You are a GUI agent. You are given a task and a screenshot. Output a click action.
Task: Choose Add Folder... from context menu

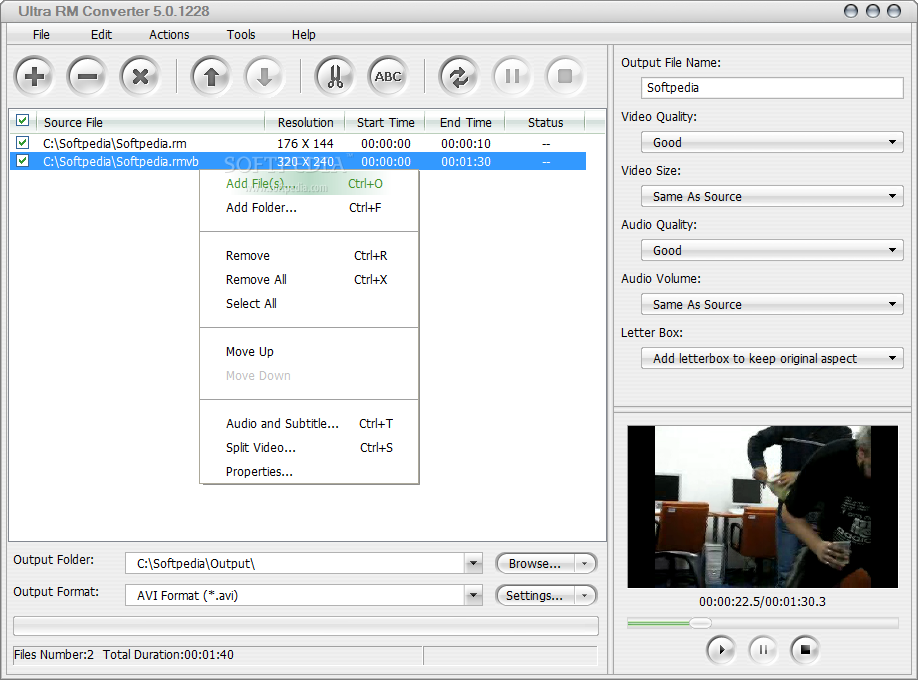point(309,208)
